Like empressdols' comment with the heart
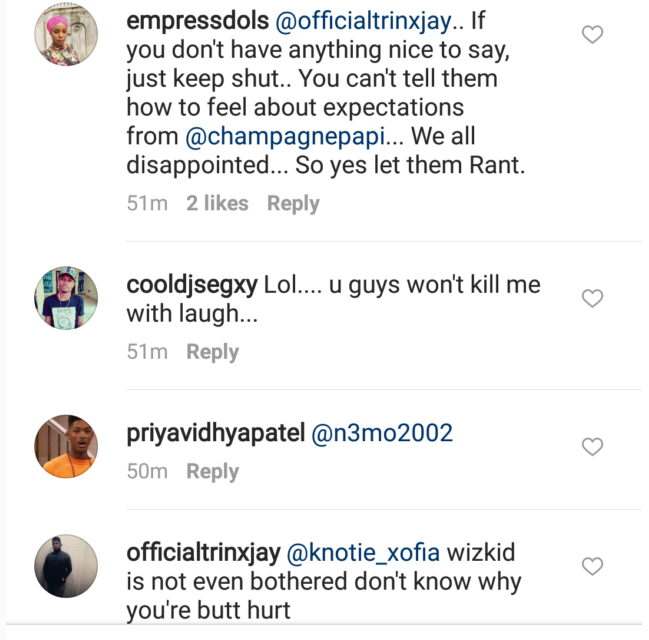The image size is (649, 640). point(592,35)
